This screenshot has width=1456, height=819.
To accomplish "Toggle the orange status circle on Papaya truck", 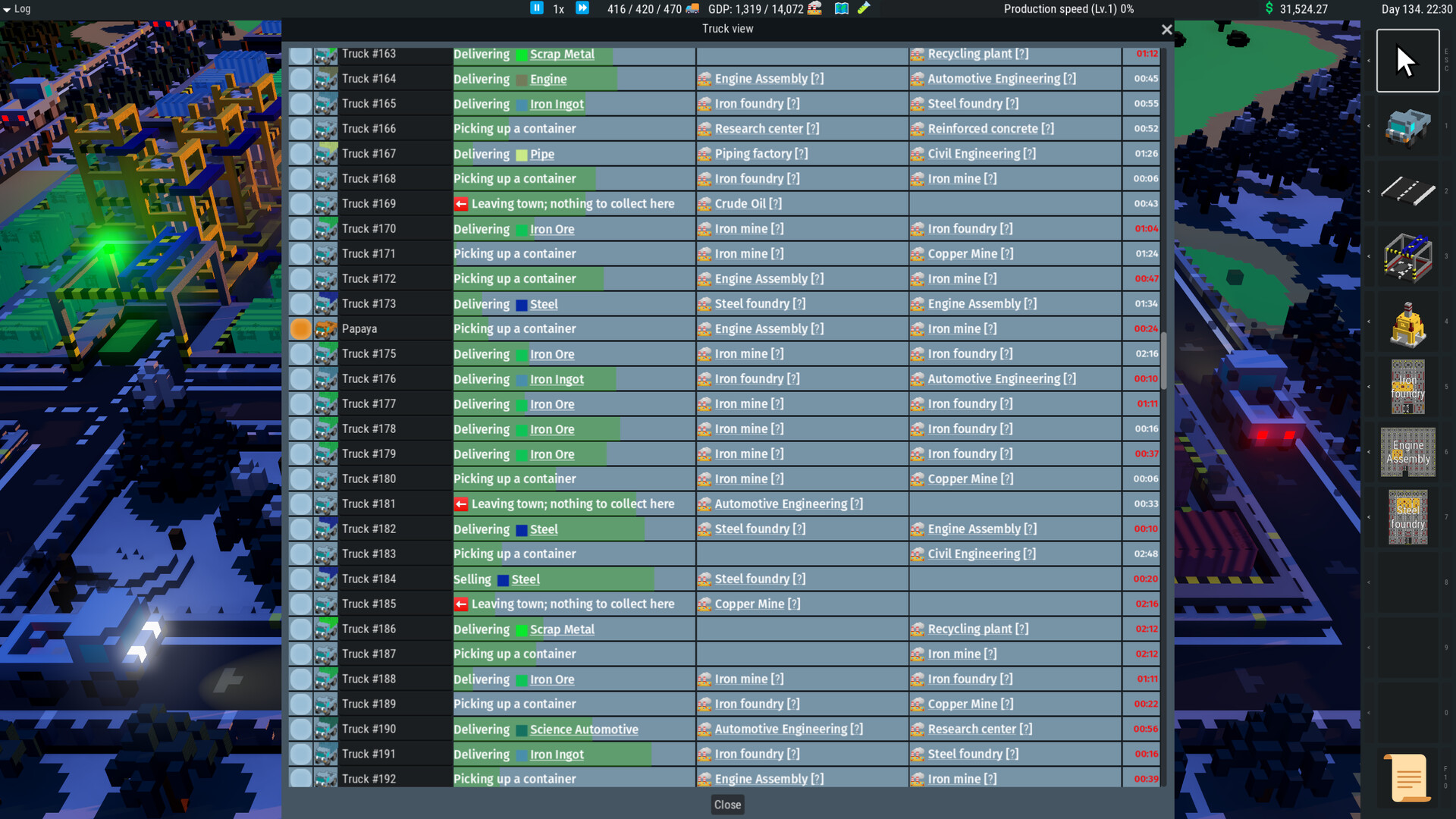I will point(301,328).
